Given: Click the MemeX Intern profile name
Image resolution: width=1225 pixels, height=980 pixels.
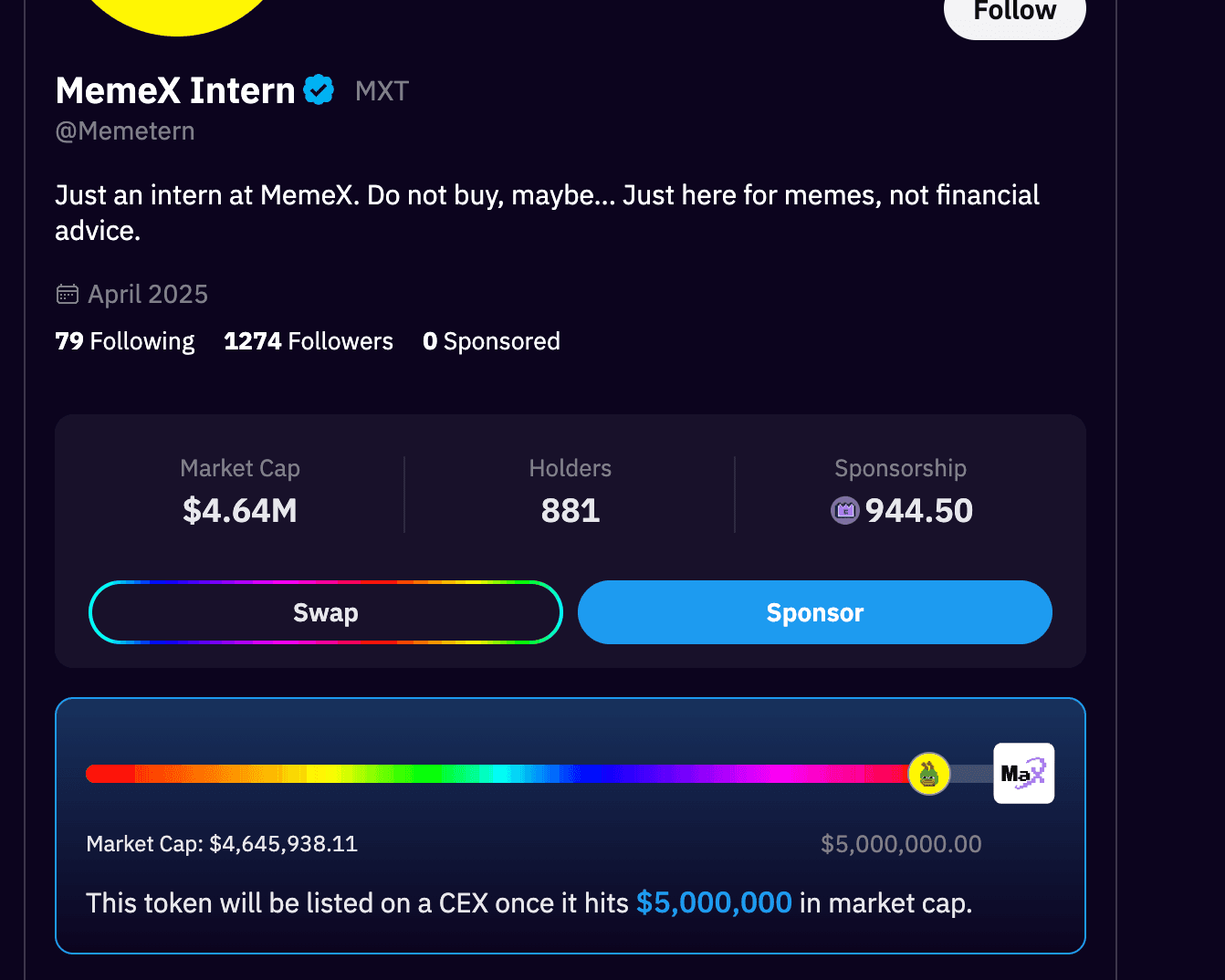Looking at the screenshot, I should tap(175, 90).
